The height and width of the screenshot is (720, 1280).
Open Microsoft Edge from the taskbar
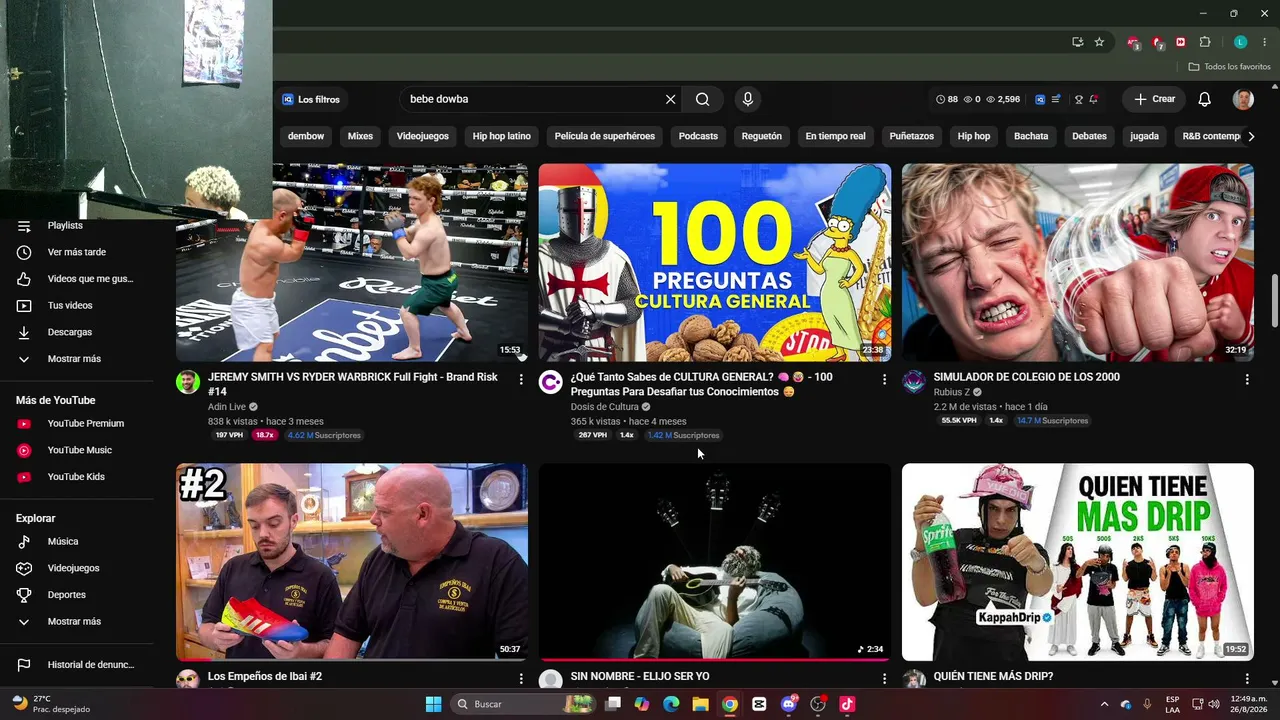671,704
